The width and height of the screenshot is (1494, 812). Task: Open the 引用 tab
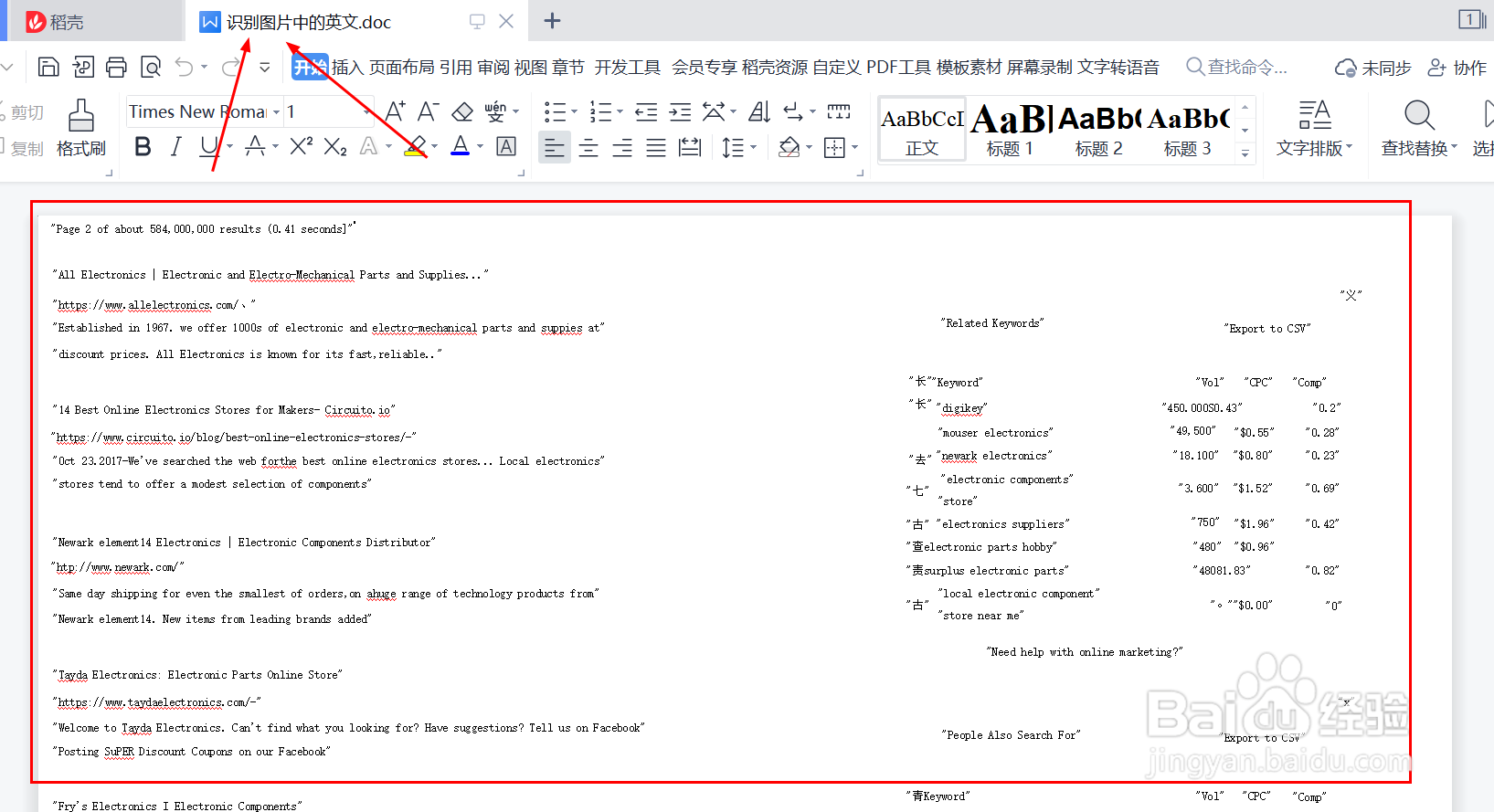[x=456, y=67]
